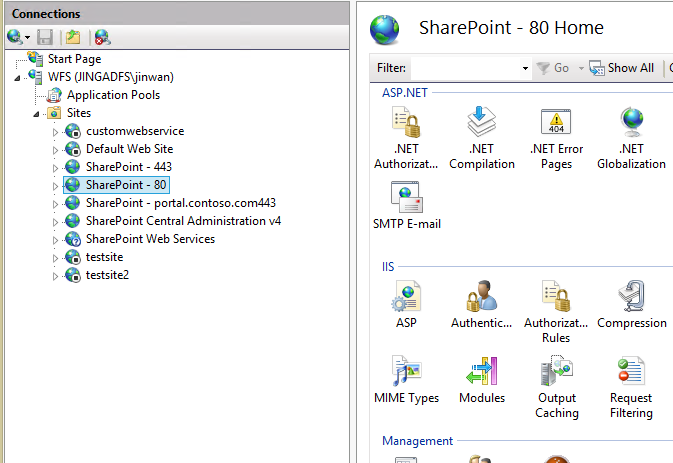Open Request Filtering feature

pos(631,387)
